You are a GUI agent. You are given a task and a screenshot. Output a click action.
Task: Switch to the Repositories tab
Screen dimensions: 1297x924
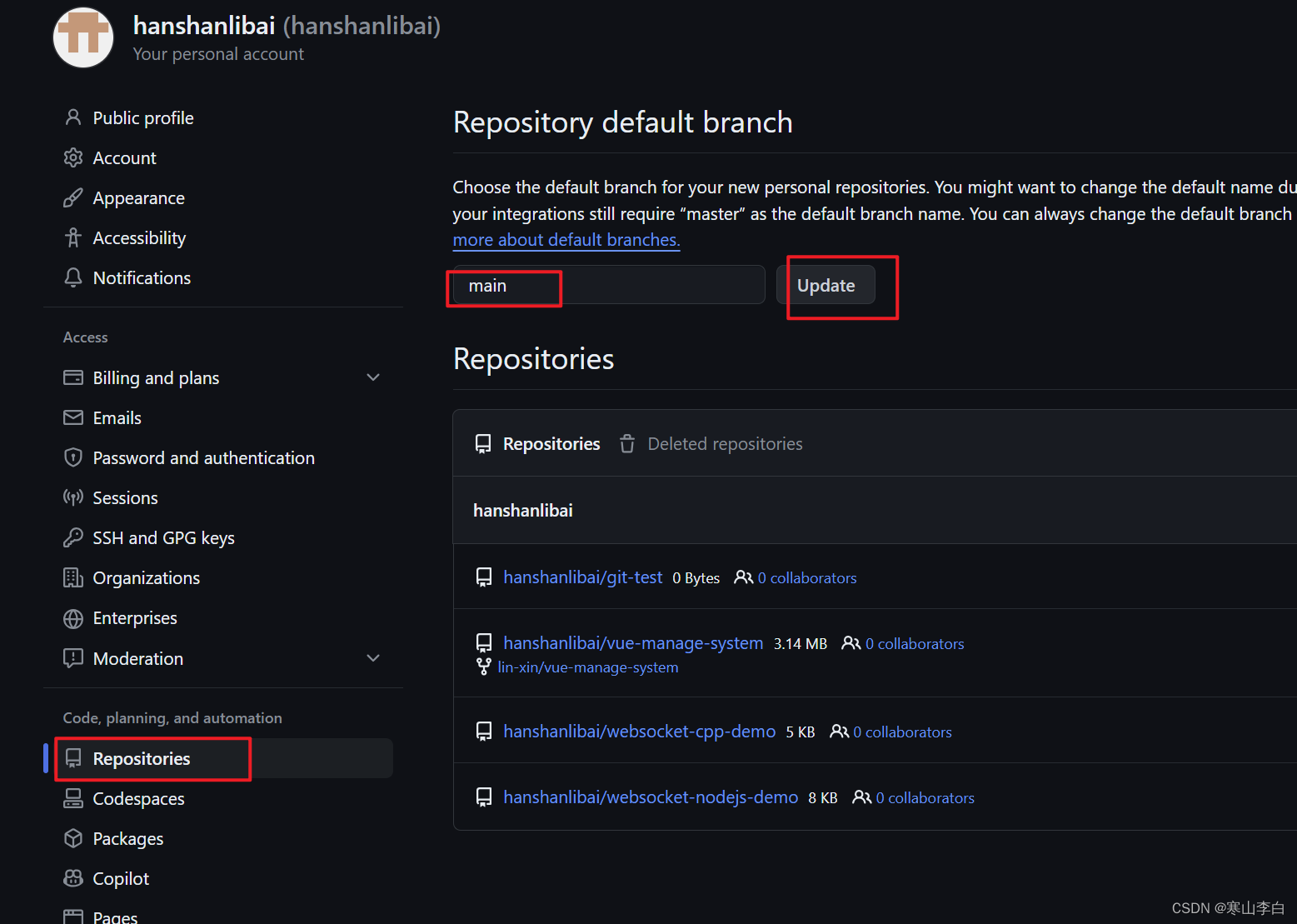[x=537, y=444]
